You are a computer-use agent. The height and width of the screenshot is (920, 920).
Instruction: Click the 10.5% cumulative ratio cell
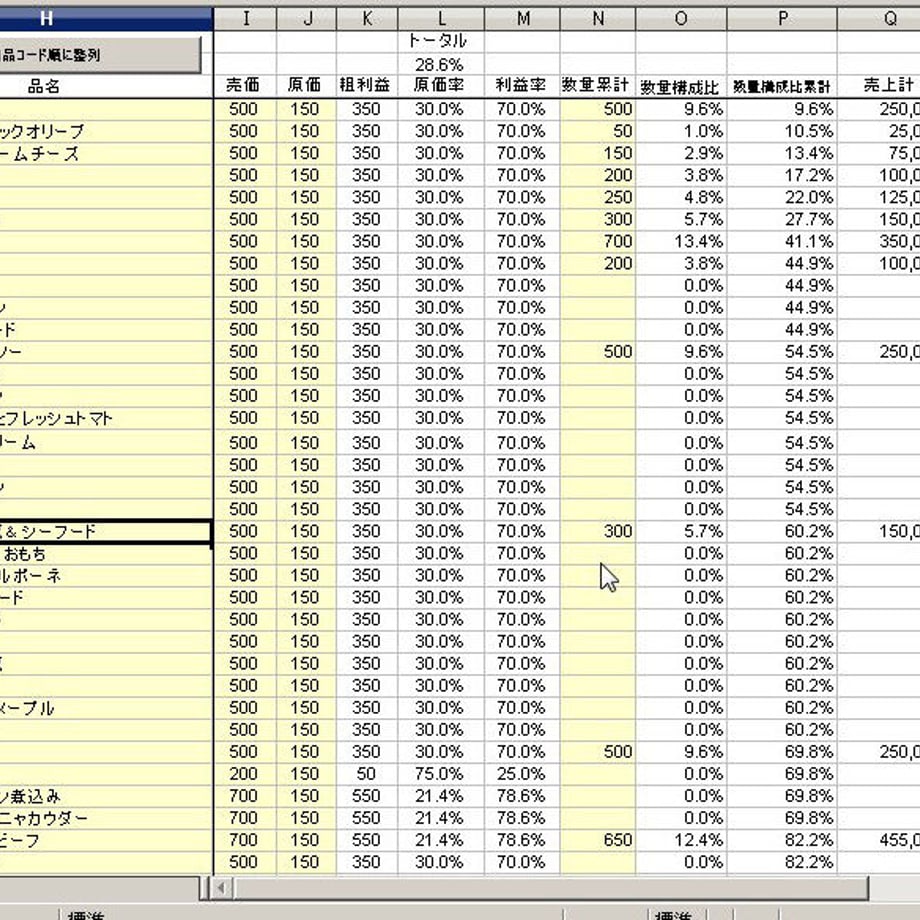coord(782,131)
